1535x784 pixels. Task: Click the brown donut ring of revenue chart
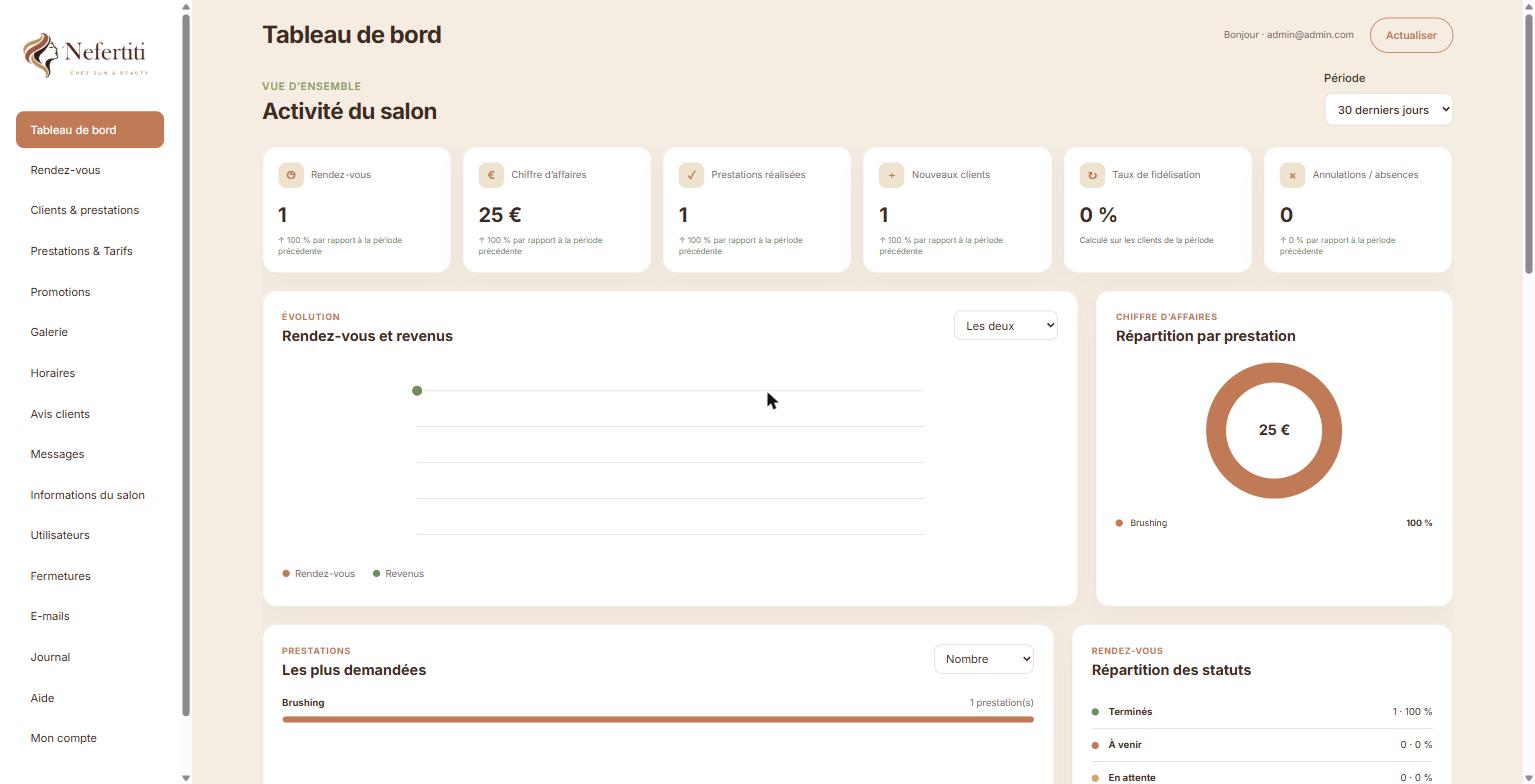[x=1216, y=431]
